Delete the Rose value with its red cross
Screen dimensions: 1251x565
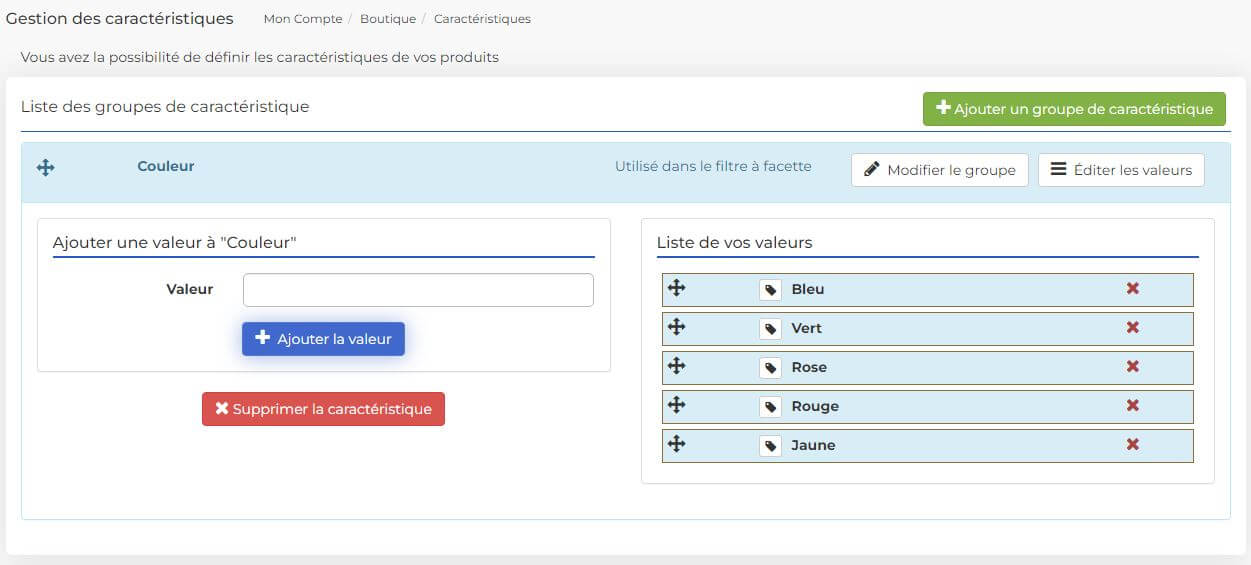click(x=1133, y=366)
